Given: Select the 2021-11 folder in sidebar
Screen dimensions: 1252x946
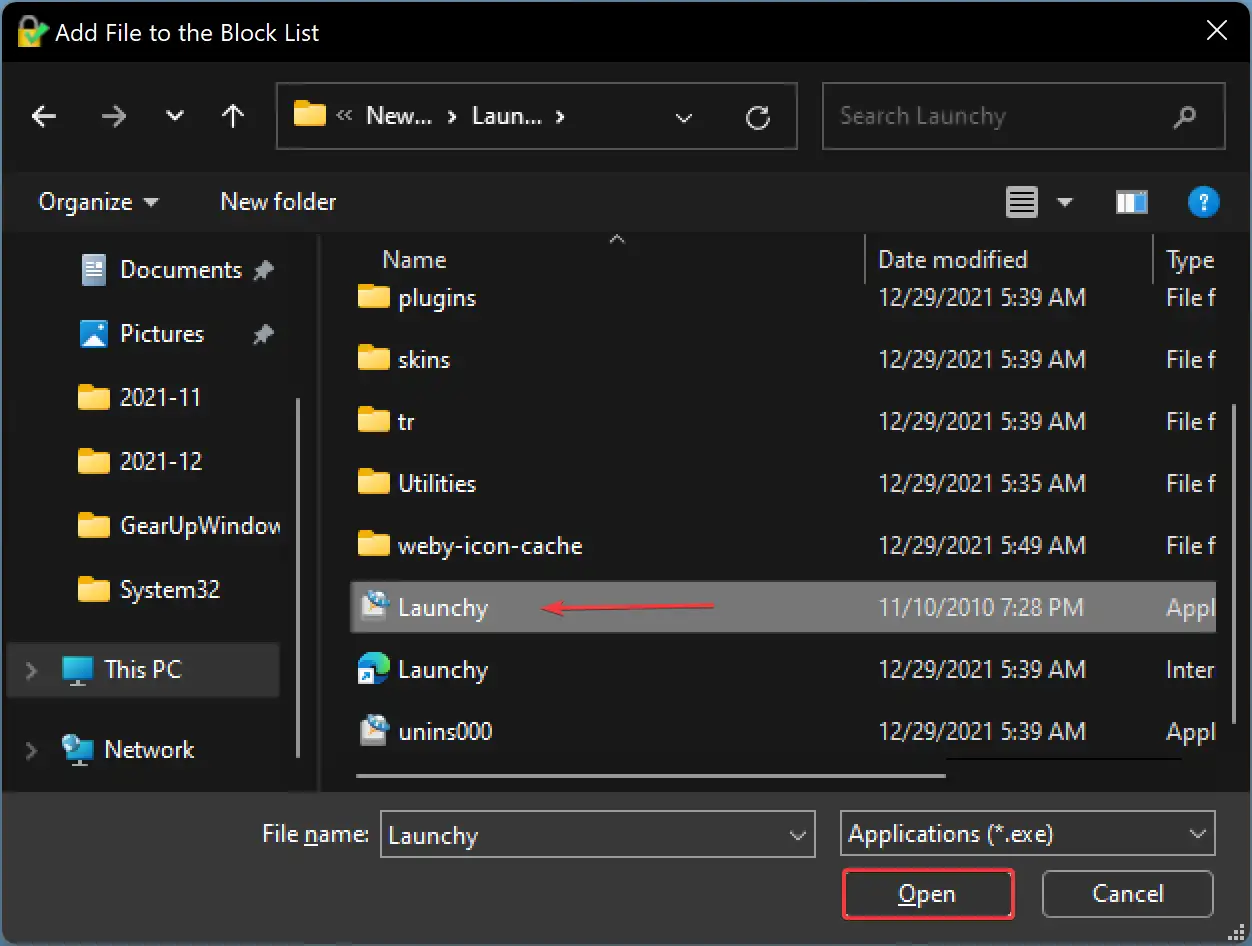Looking at the screenshot, I should [x=160, y=398].
